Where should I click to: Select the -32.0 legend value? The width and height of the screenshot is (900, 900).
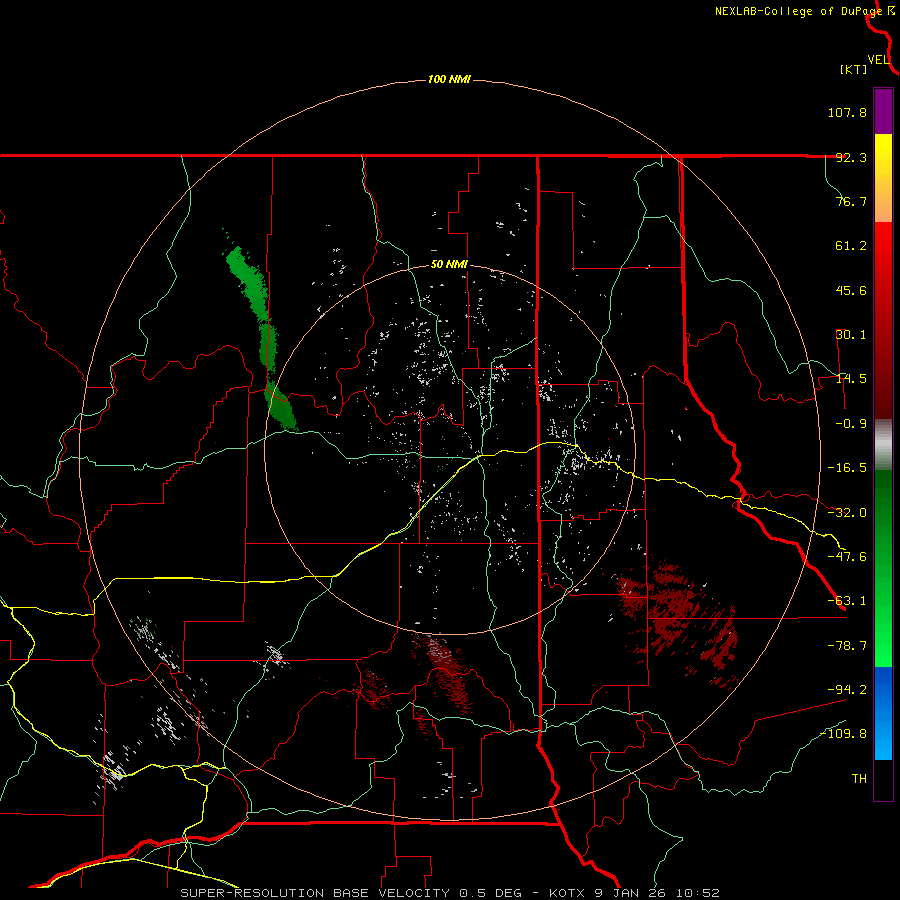(x=847, y=513)
